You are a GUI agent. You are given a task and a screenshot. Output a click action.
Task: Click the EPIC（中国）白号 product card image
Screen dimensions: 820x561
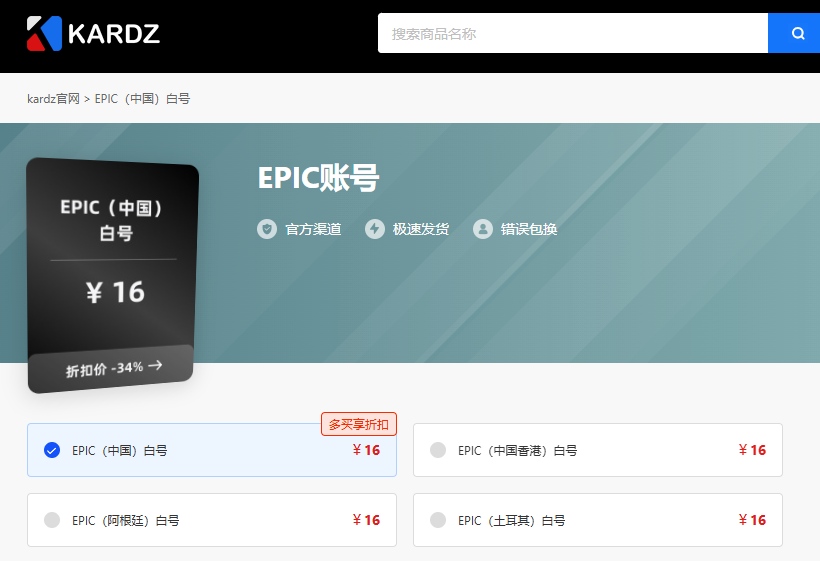click(x=112, y=276)
